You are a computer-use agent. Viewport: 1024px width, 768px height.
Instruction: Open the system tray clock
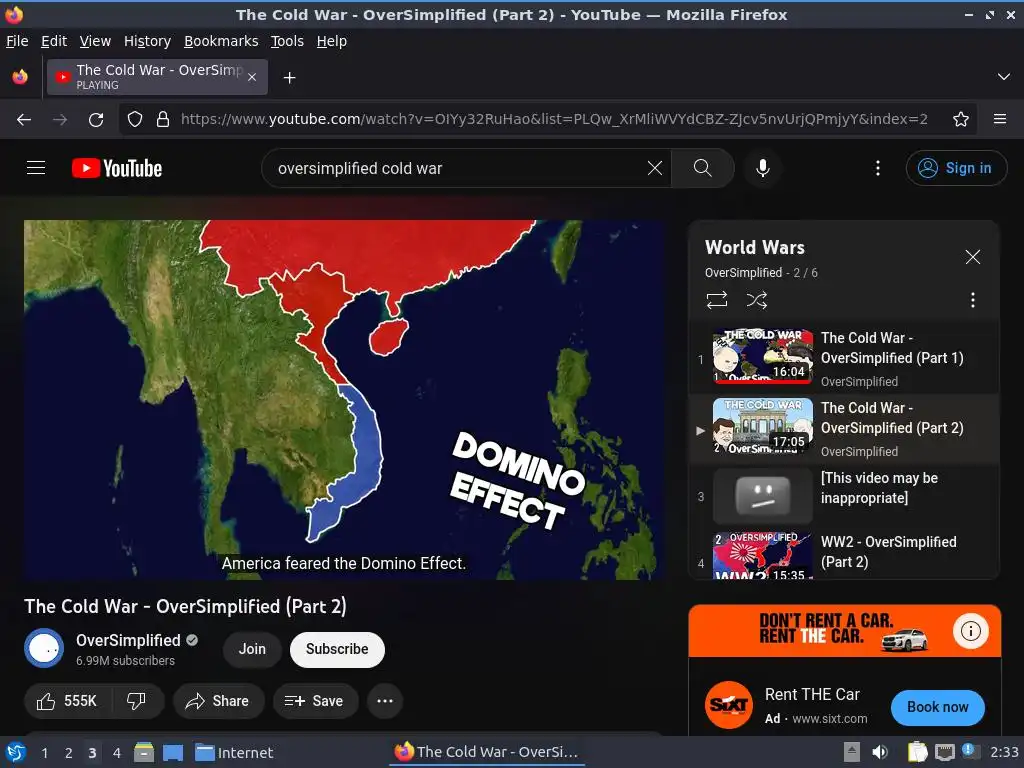point(1004,752)
